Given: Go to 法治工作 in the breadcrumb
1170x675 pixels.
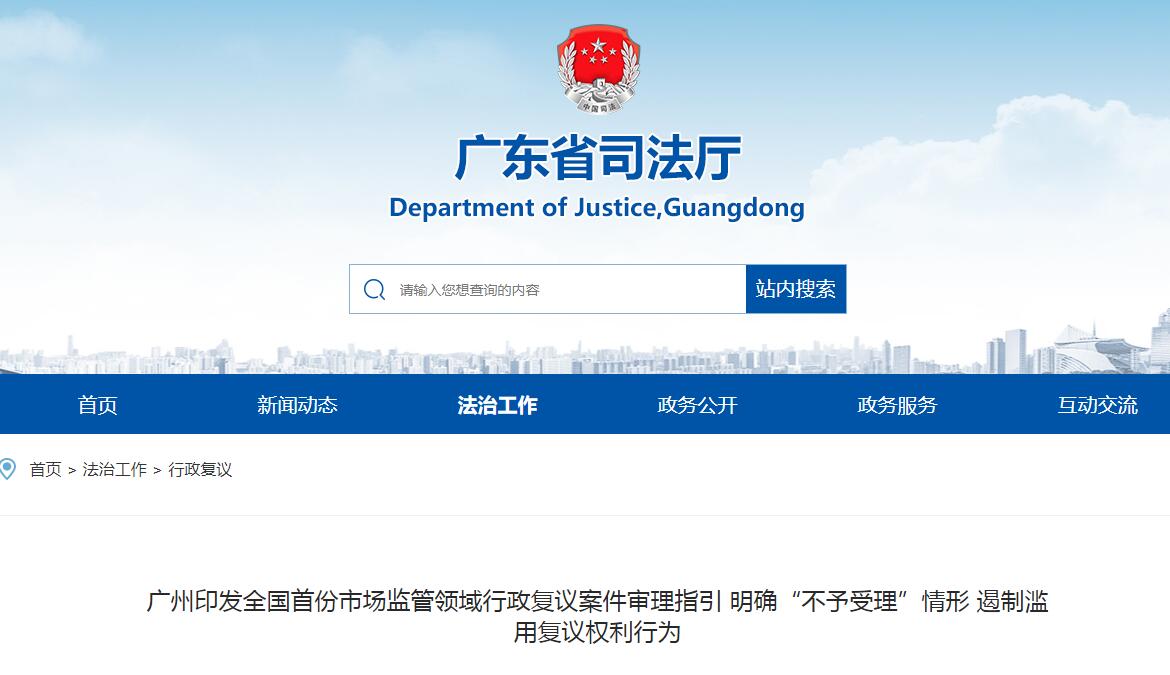Looking at the screenshot, I should click(x=115, y=470).
